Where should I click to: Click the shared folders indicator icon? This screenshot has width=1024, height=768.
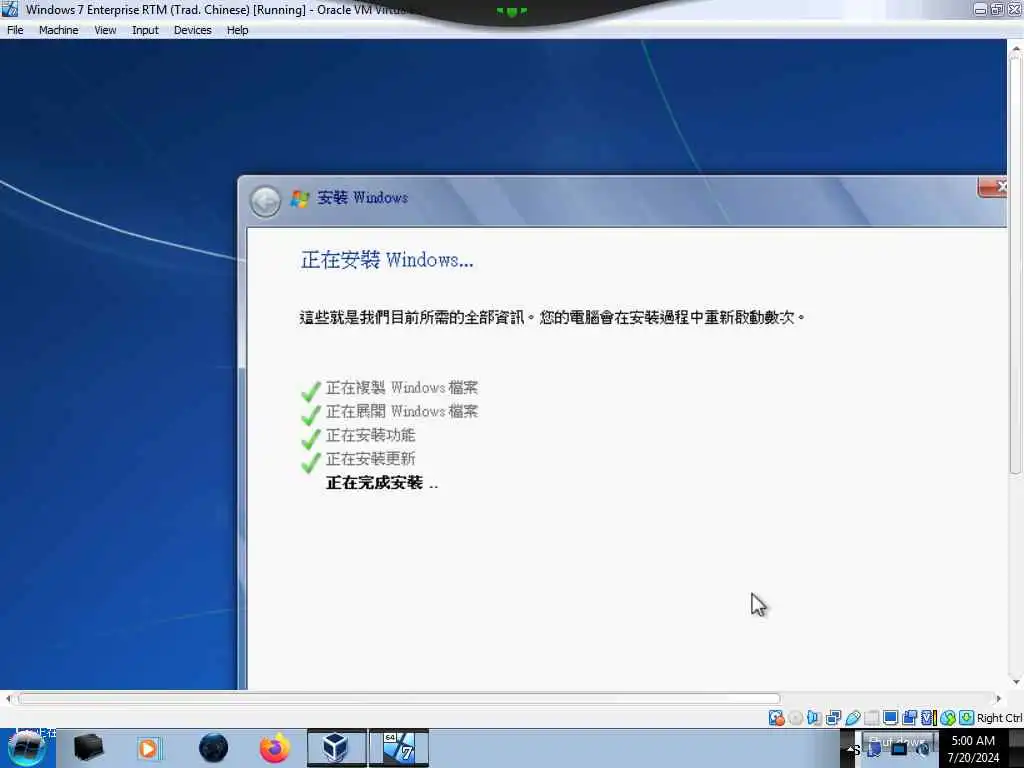click(872, 718)
